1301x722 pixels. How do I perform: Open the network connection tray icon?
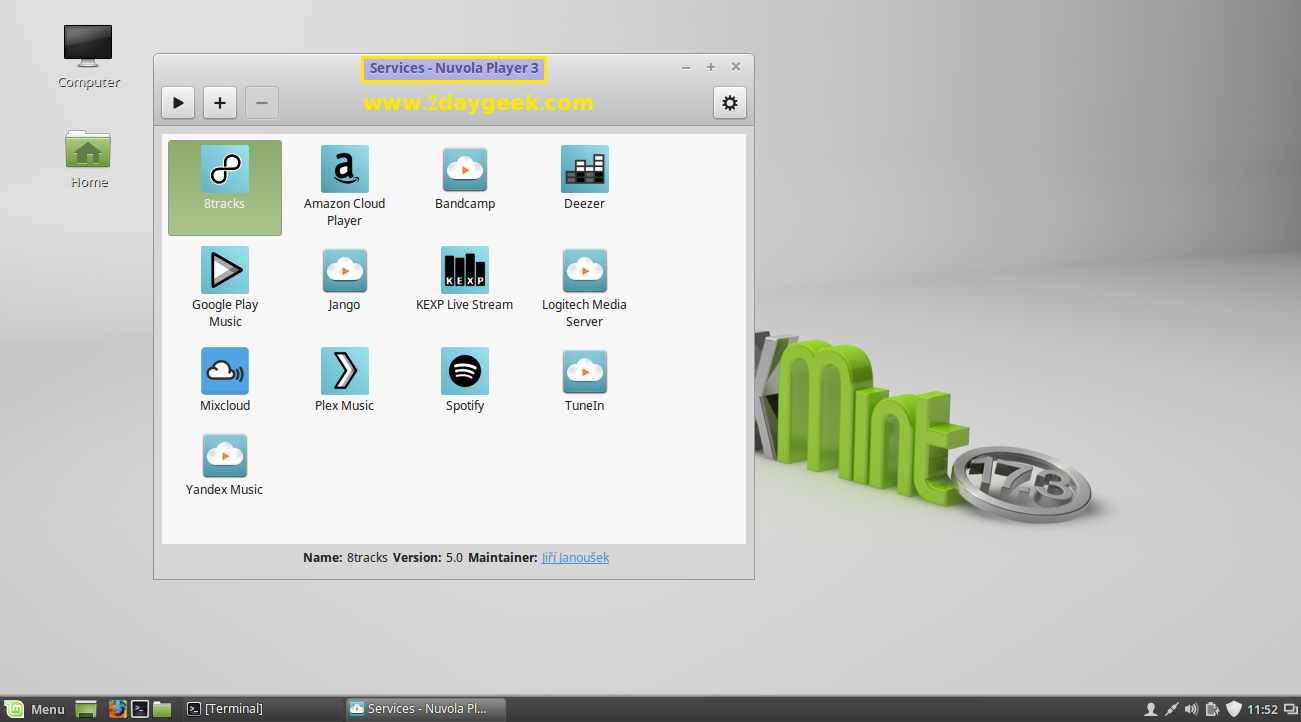(x=1171, y=709)
